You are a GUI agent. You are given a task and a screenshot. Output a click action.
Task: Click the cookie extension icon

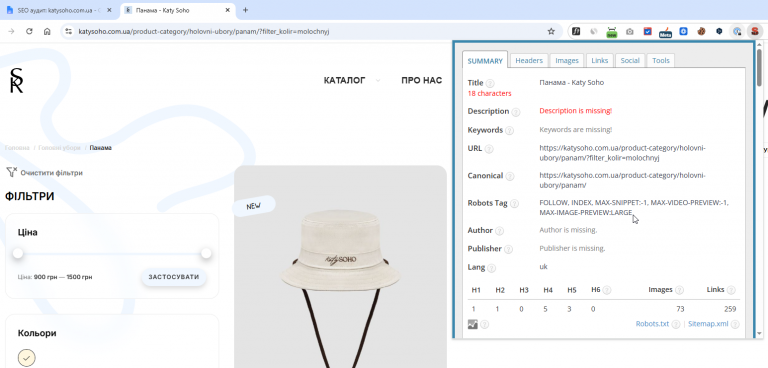pos(701,31)
